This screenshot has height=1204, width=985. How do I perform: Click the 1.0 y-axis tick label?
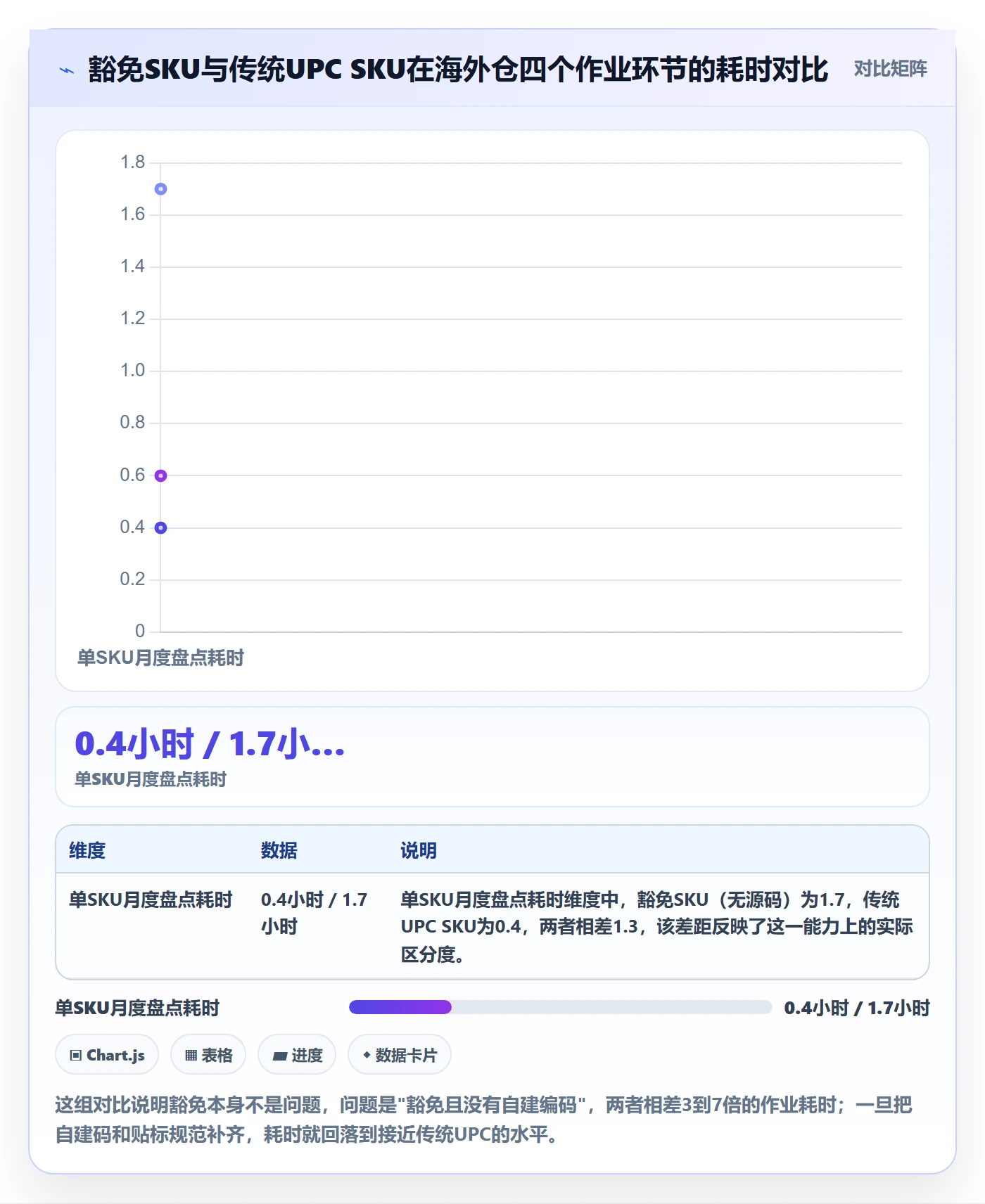(132, 371)
